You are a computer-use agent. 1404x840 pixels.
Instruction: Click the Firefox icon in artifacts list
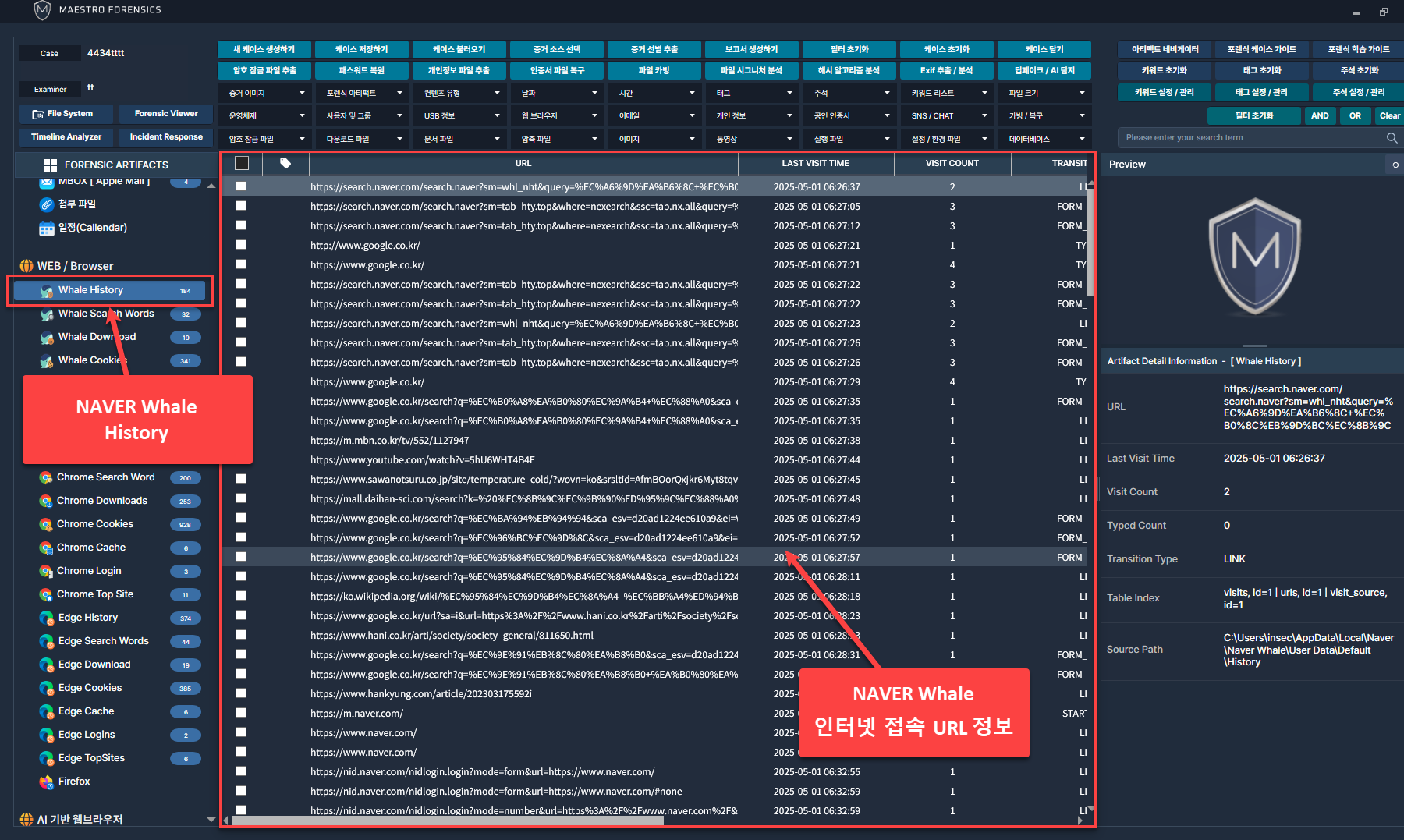46,782
